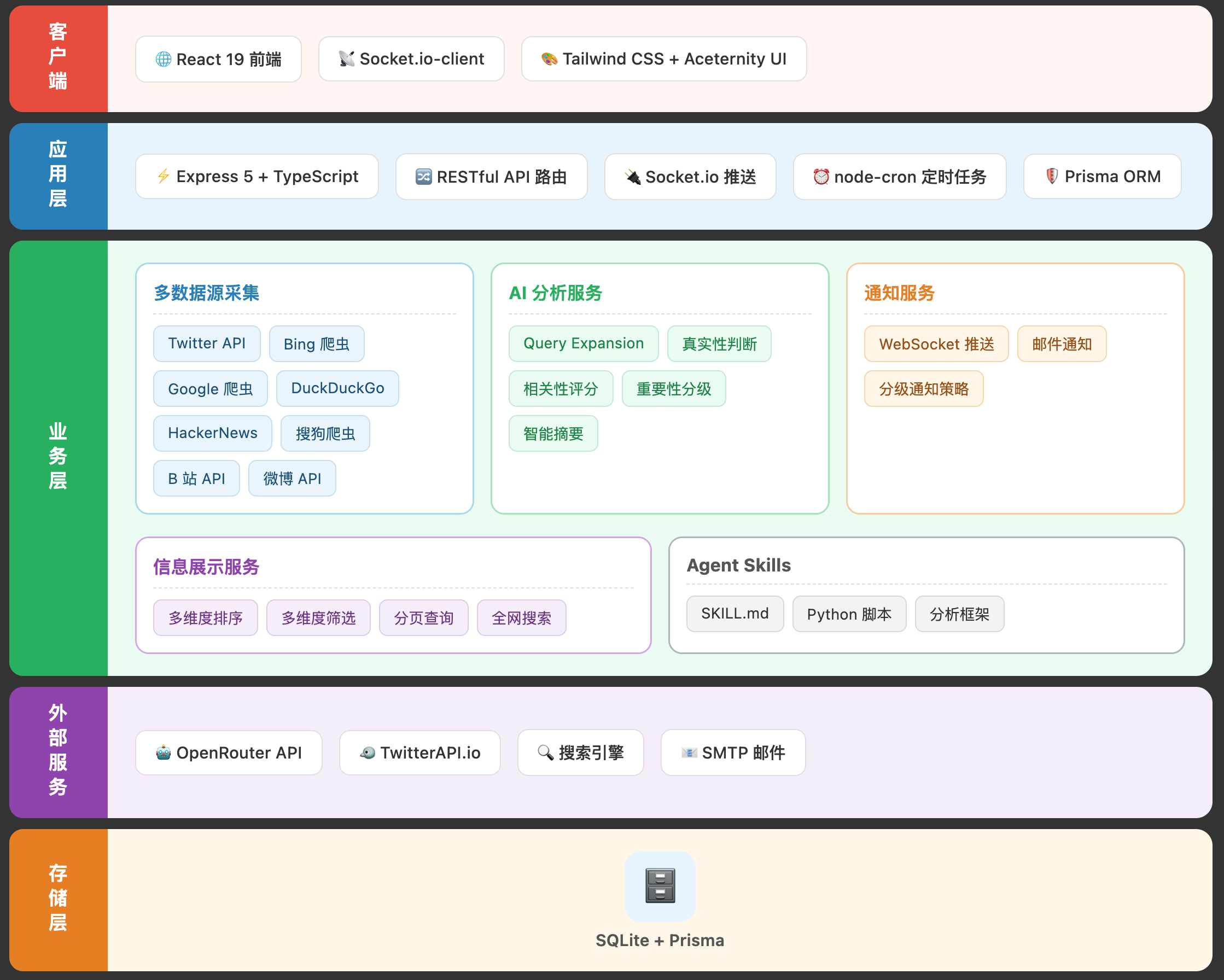Click the SKILL.md tag
This screenshot has height=980, width=1224.
pyautogui.click(x=735, y=614)
